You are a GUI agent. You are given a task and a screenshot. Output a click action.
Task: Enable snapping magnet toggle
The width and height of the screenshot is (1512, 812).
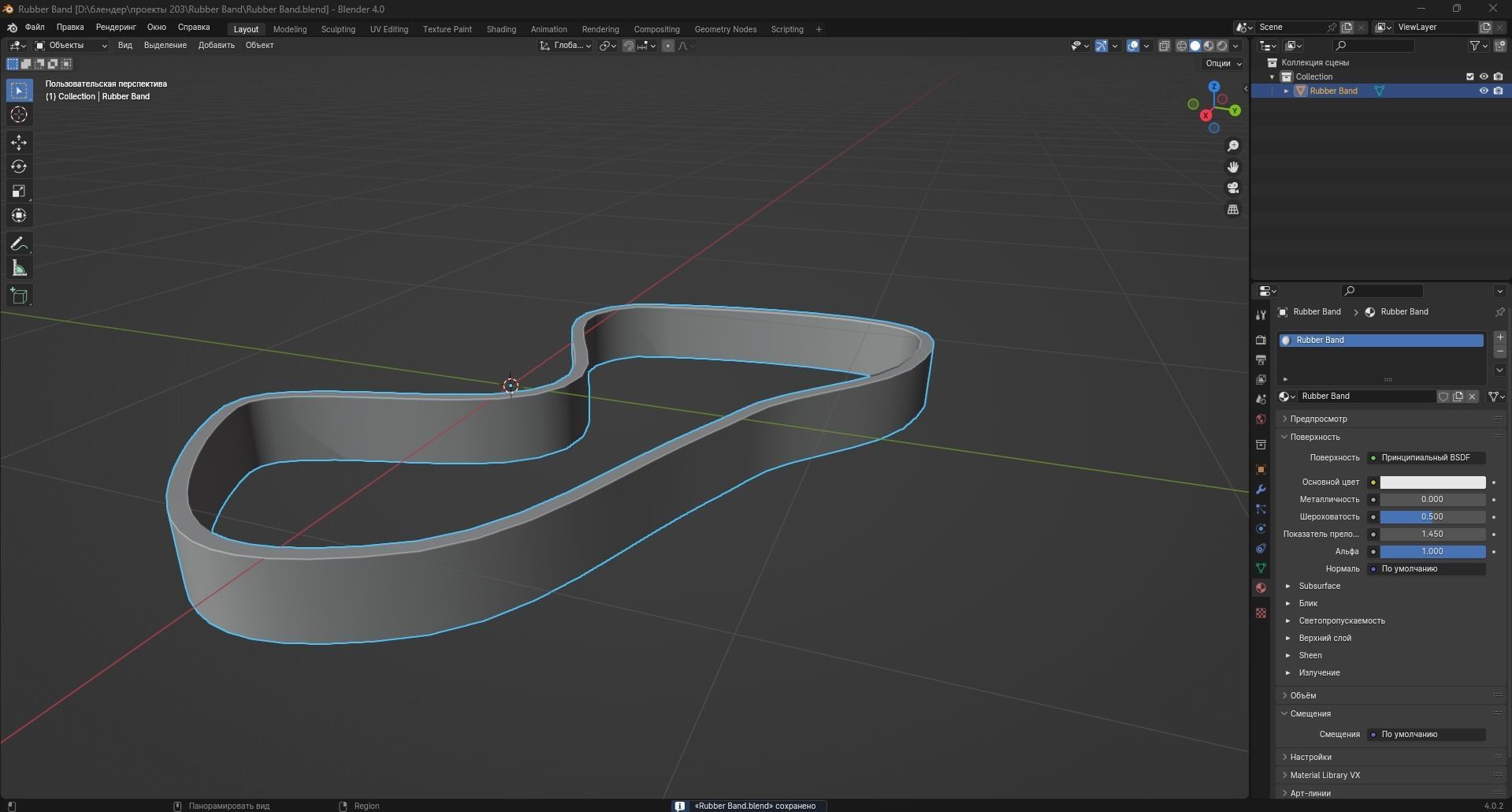[629, 46]
